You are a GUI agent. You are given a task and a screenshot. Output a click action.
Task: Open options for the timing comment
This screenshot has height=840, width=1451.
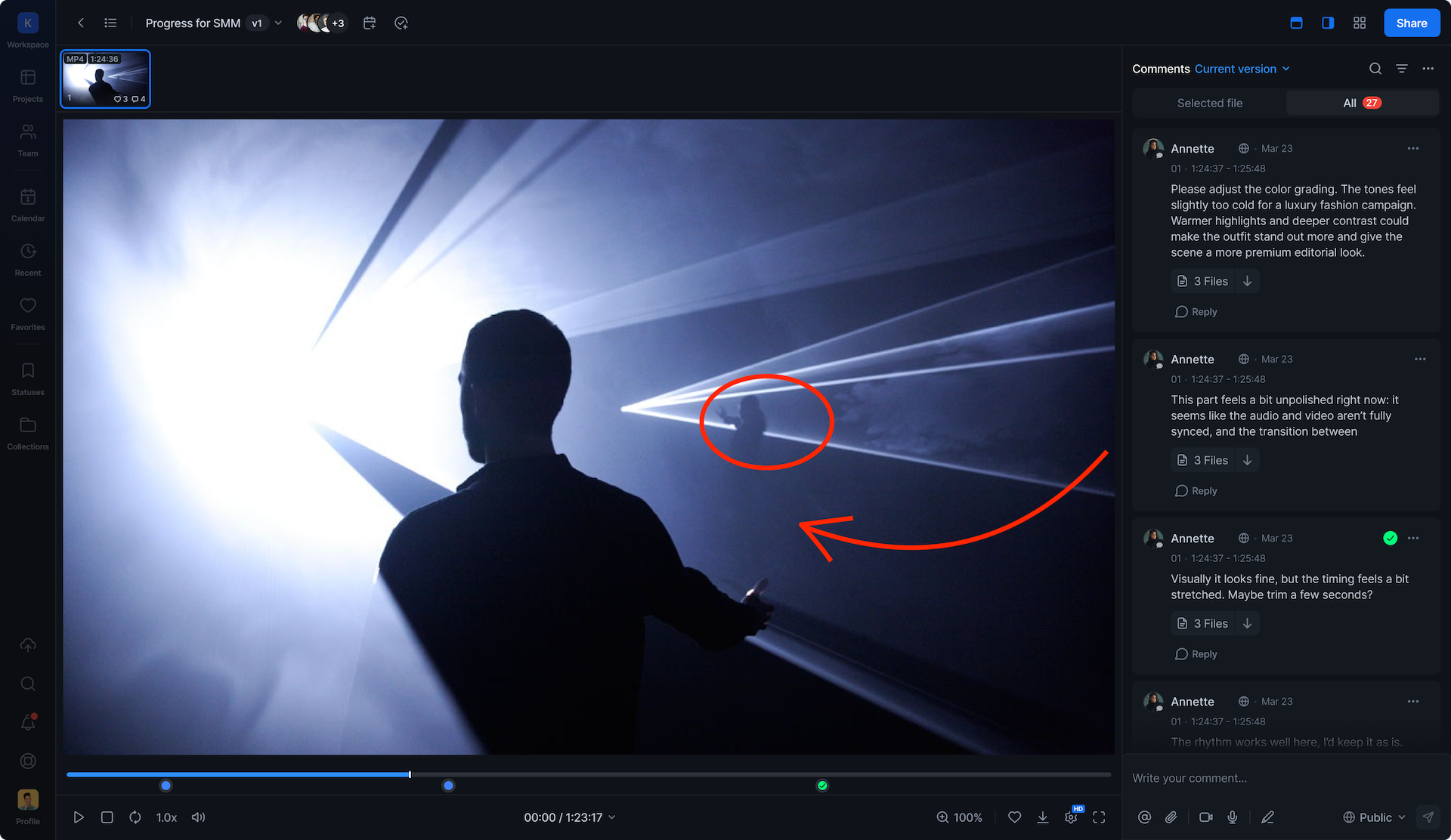click(x=1413, y=538)
